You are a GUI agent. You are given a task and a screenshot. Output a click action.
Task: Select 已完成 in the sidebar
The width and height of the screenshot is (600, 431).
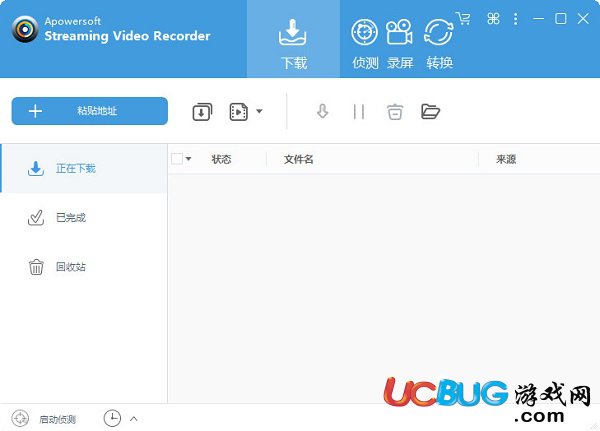[x=84, y=217]
